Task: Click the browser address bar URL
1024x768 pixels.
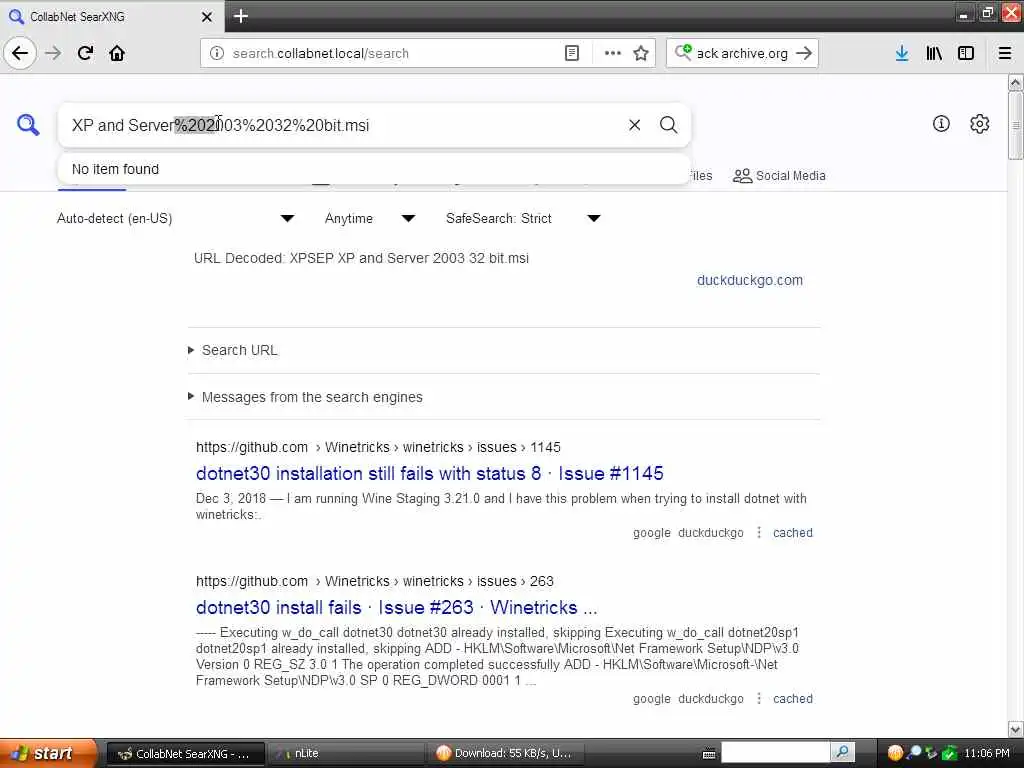Action: (x=321, y=54)
